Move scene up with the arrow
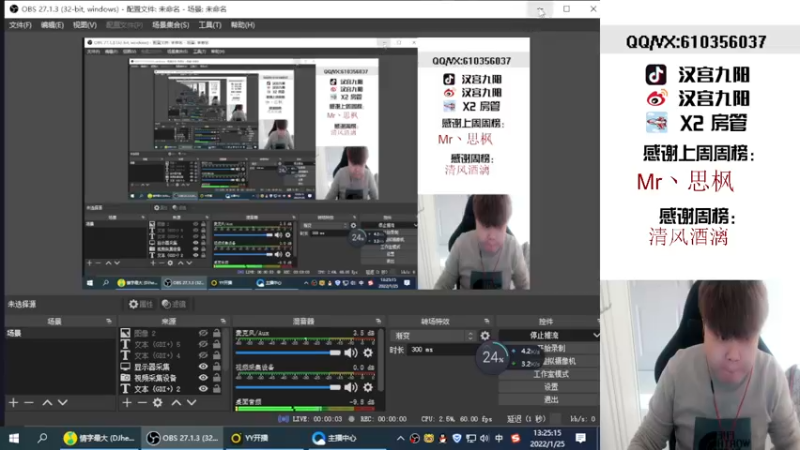 click(x=47, y=403)
